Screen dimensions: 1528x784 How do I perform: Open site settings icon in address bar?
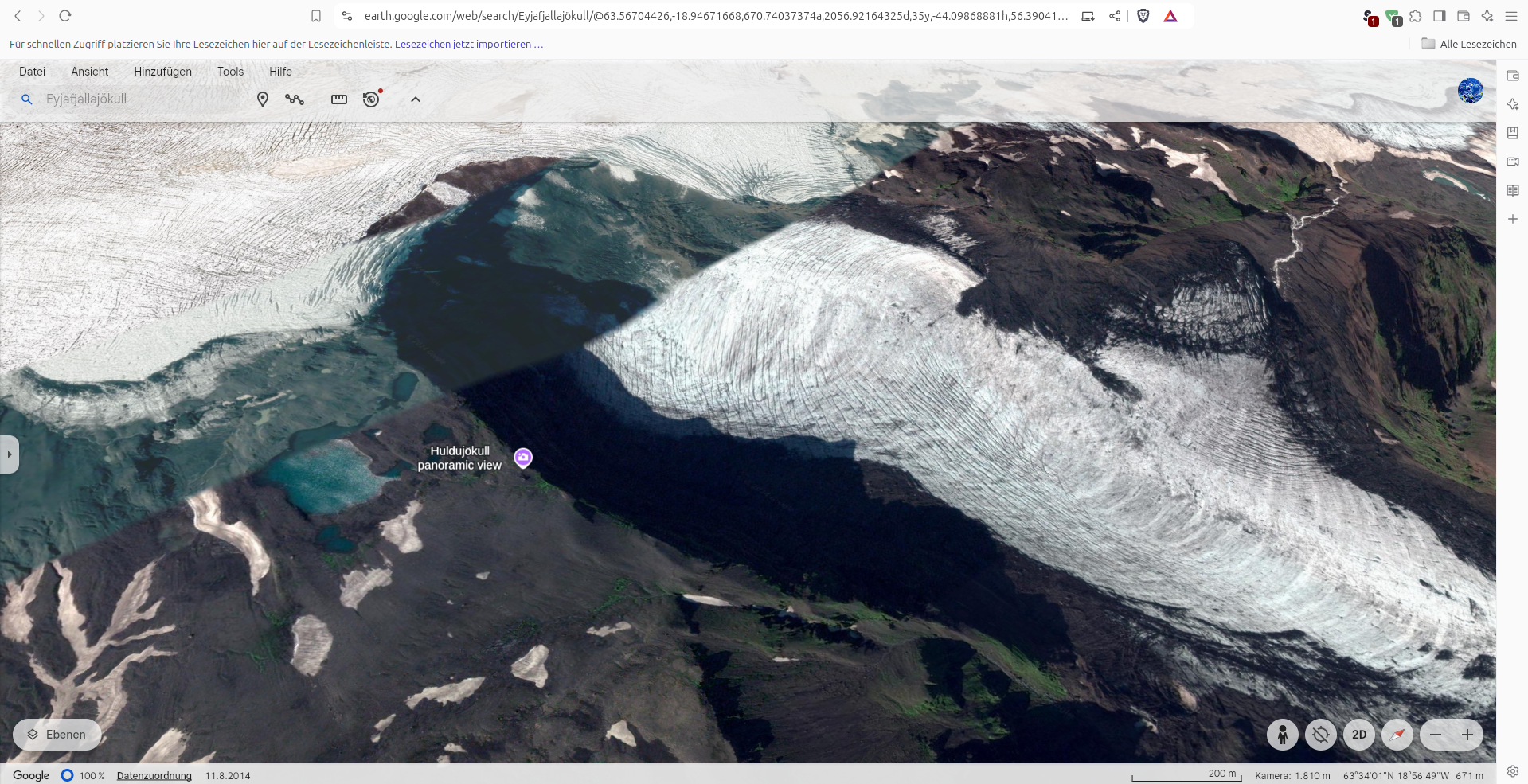pyautogui.click(x=347, y=16)
